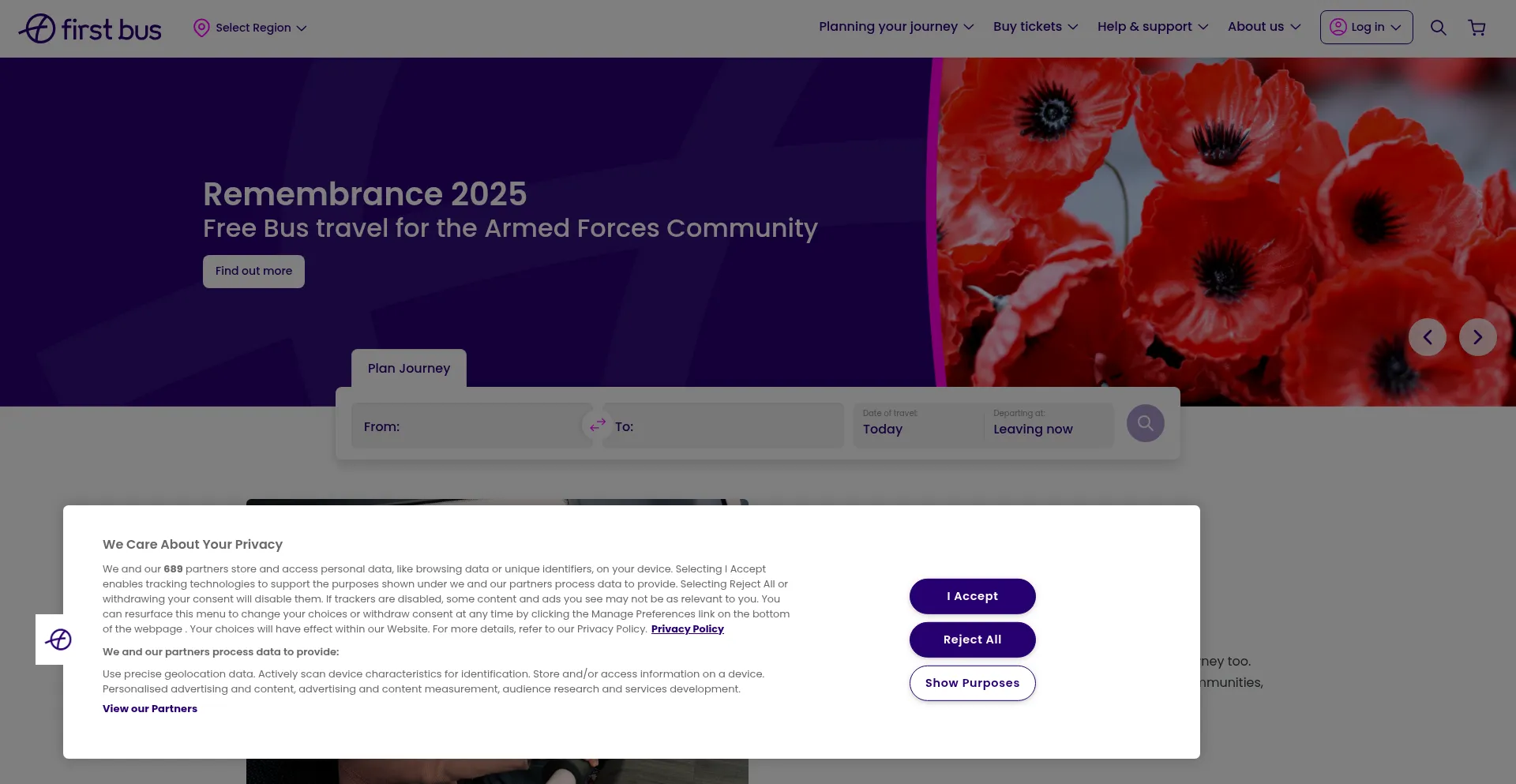Select the Plan Journey tab

[408, 368]
